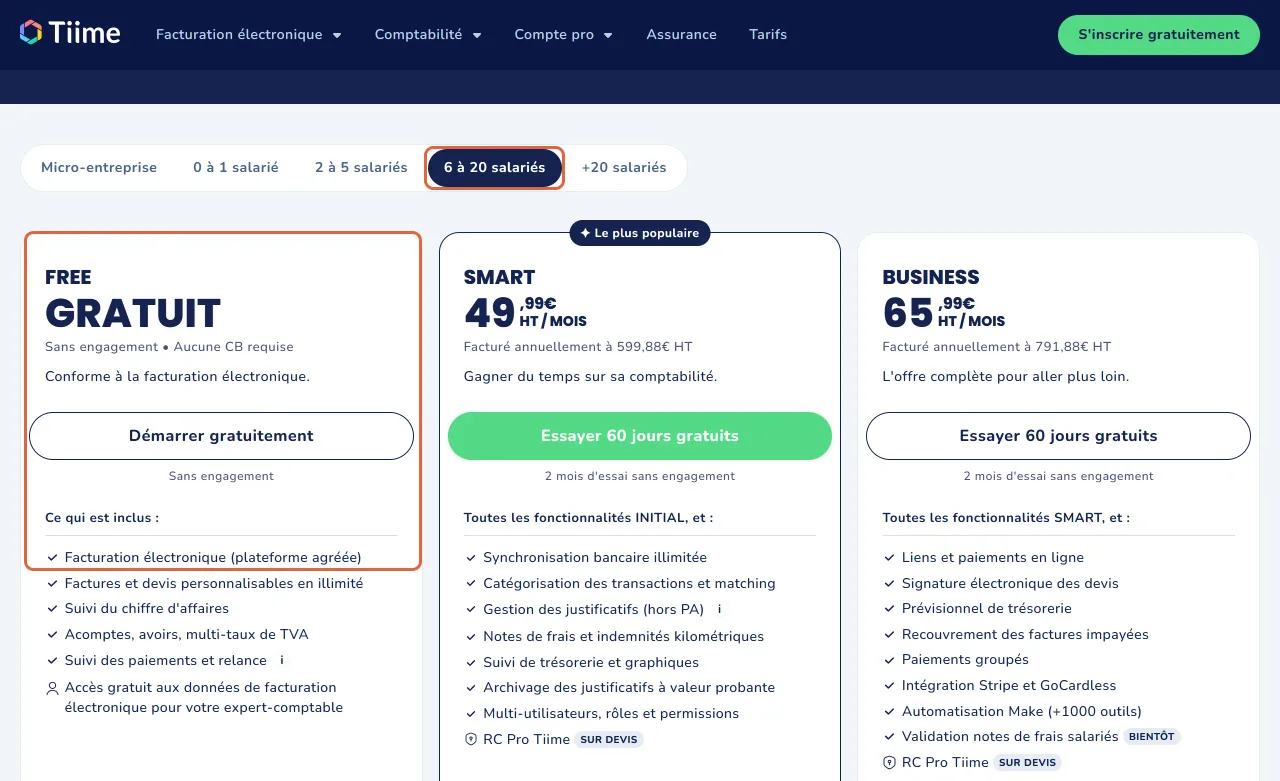Click 'Sans engagement • Aucune CB requise' text

tap(169, 347)
